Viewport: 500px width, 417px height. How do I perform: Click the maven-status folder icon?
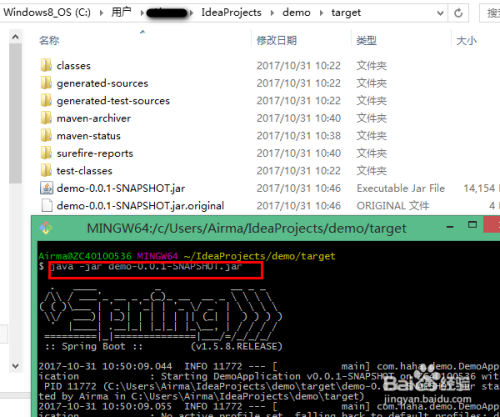tap(46, 135)
